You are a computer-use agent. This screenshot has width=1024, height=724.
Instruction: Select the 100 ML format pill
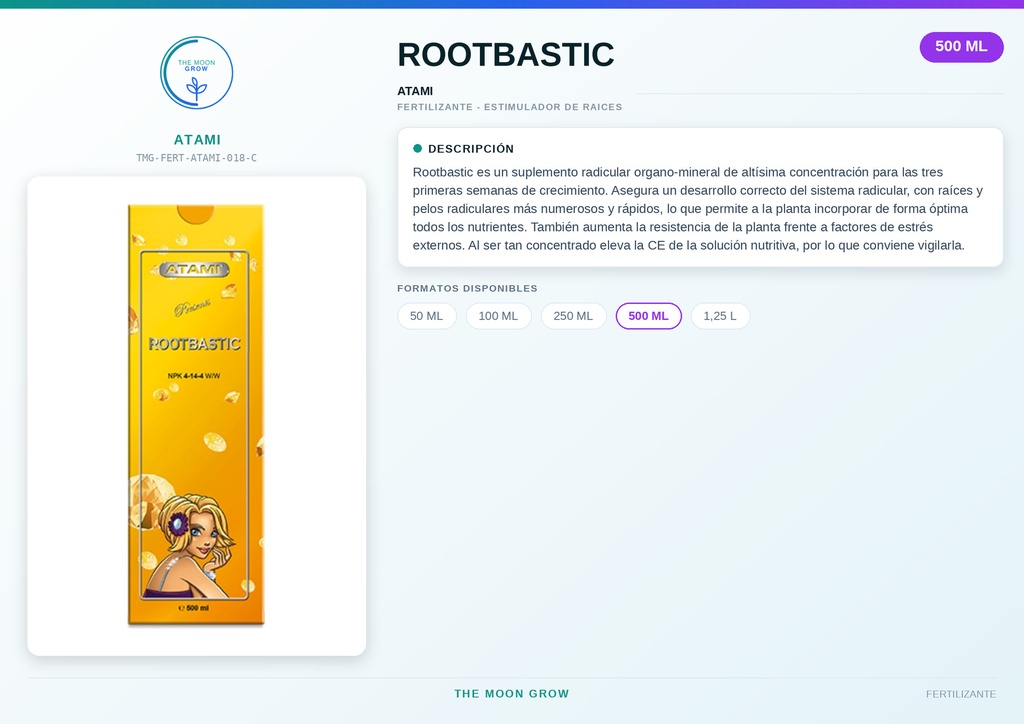tap(498, 316)
